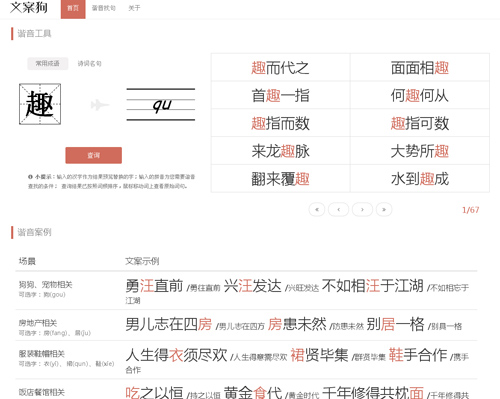Screen dimensions: 500x399
Task: Click example phrase 鞋手合作
Action: pyautogui.click(x=418, y=355)
